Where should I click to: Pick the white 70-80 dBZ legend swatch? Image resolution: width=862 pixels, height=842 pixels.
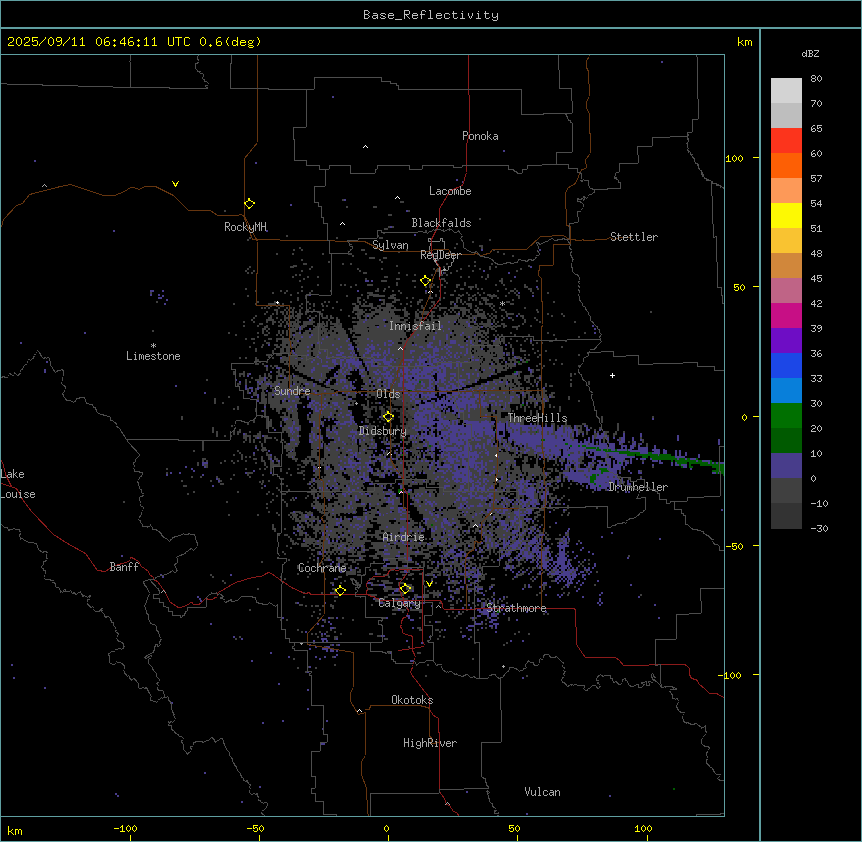tap(786, 91)
